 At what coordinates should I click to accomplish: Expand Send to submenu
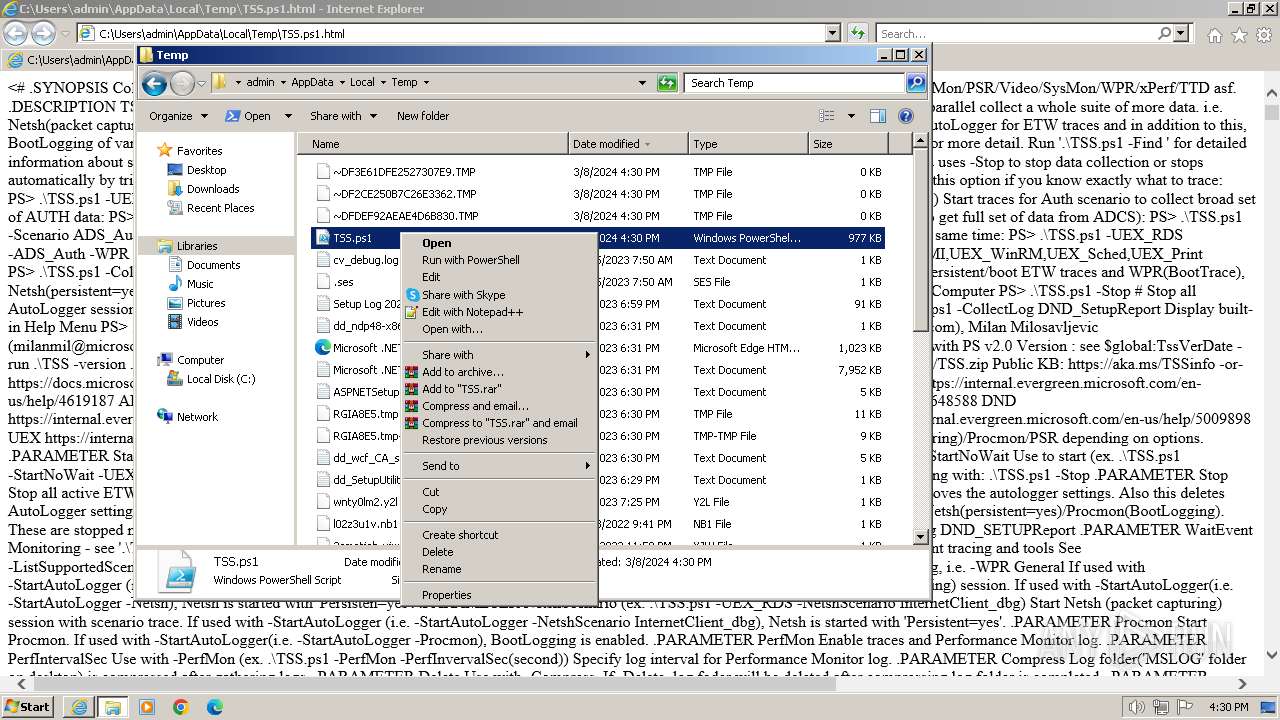tap(499, 466)
